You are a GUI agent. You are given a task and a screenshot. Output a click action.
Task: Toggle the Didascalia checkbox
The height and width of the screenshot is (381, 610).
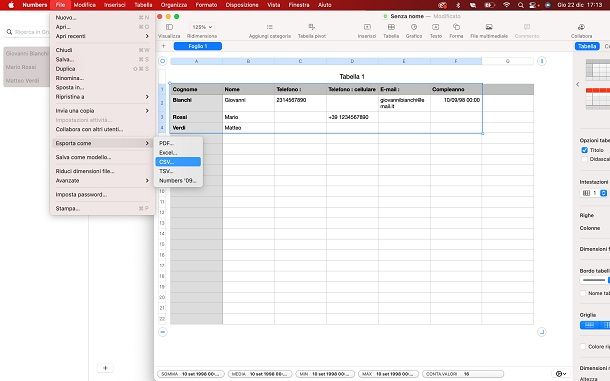tap(584, 159)
